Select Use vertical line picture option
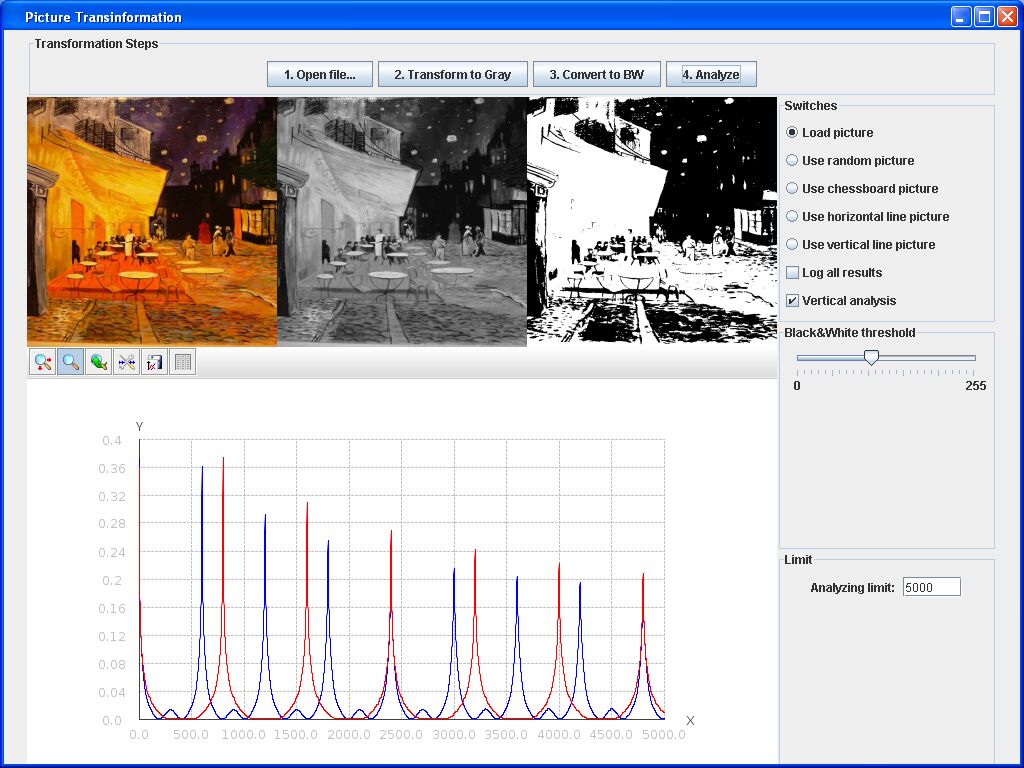This screenshot has height=768, width=1024. [793, 244]
